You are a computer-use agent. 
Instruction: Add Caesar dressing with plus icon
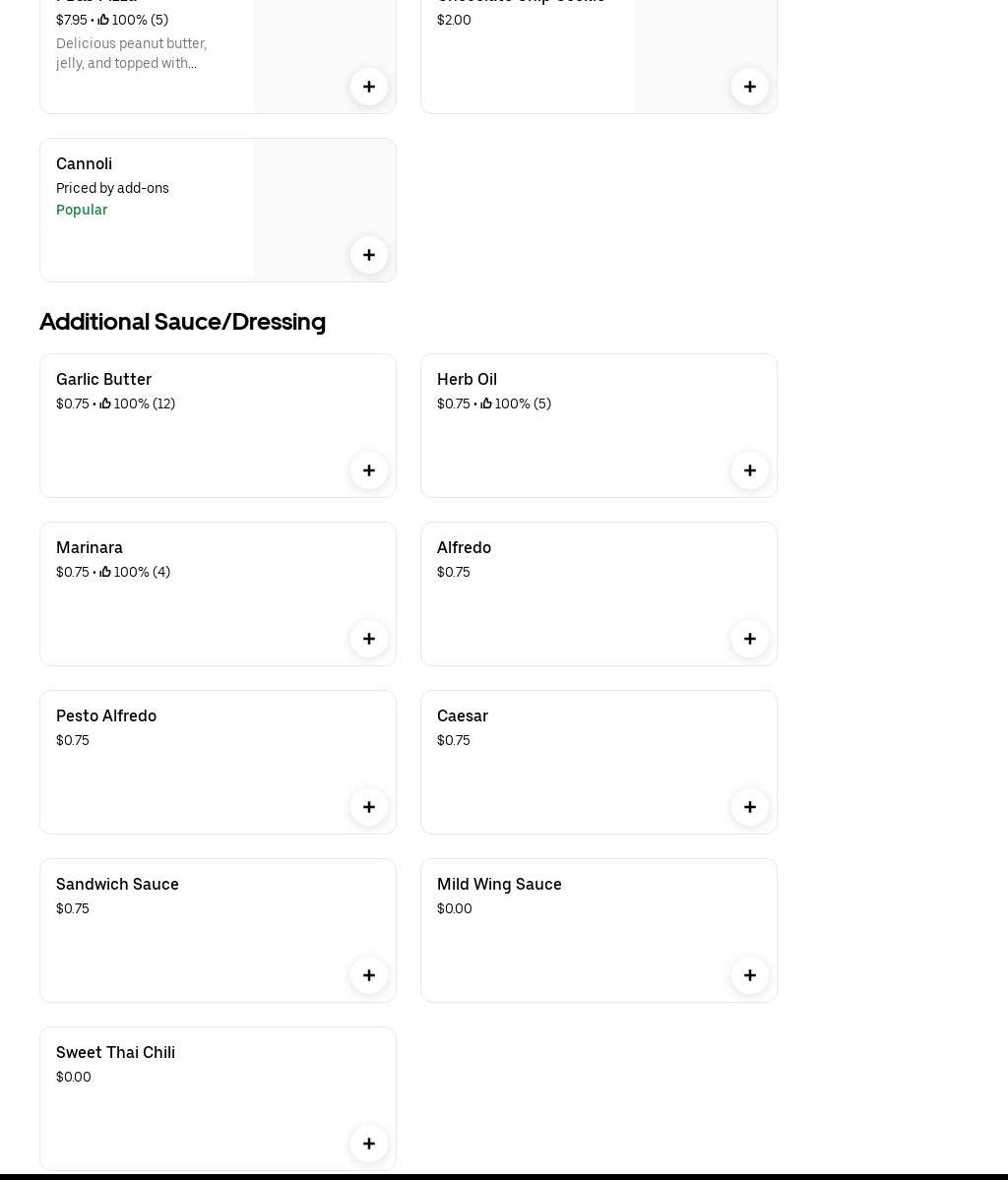point(750,807)
